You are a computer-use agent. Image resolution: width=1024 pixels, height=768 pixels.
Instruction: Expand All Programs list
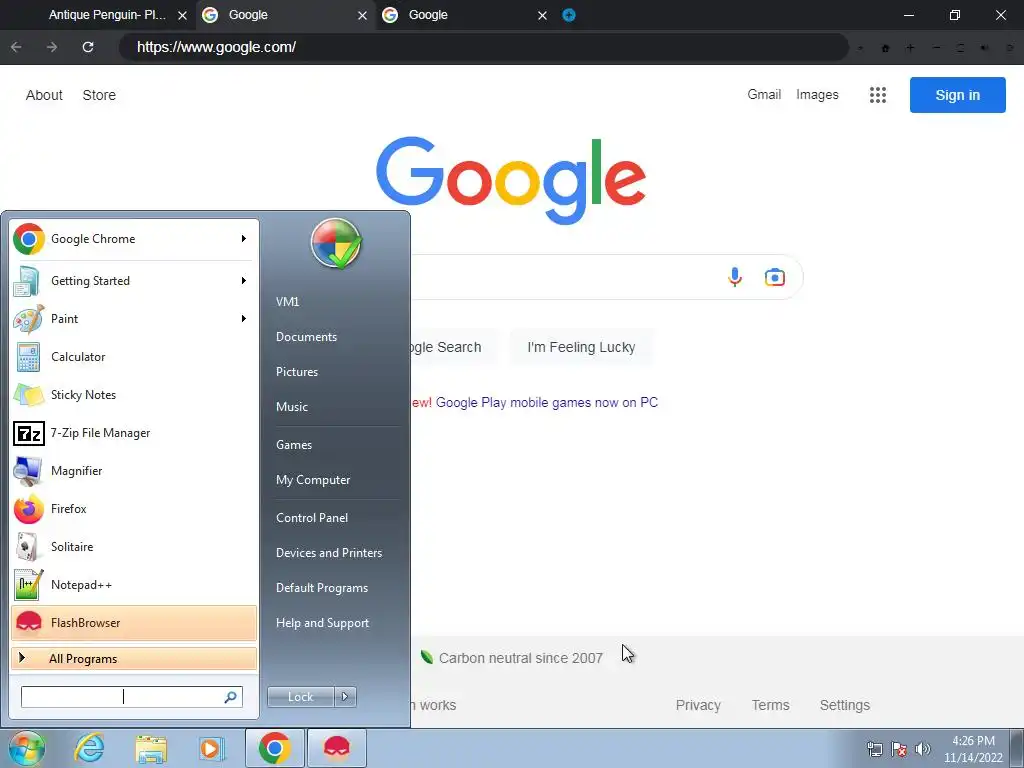coord(134,659)
